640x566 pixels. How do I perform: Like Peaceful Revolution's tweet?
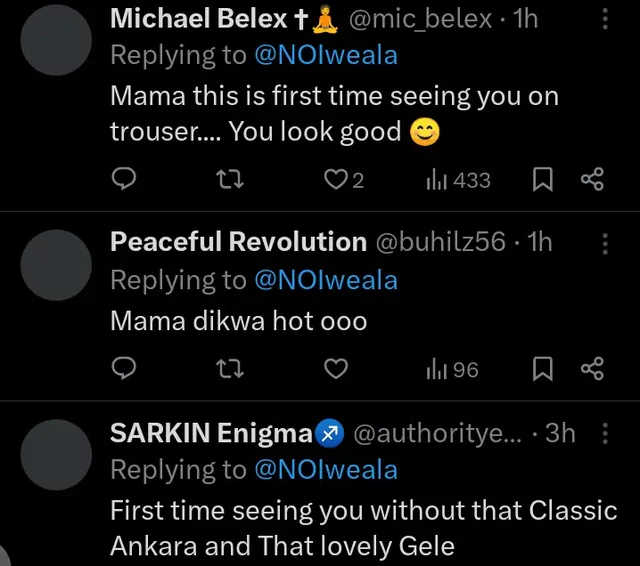[336, 369]
